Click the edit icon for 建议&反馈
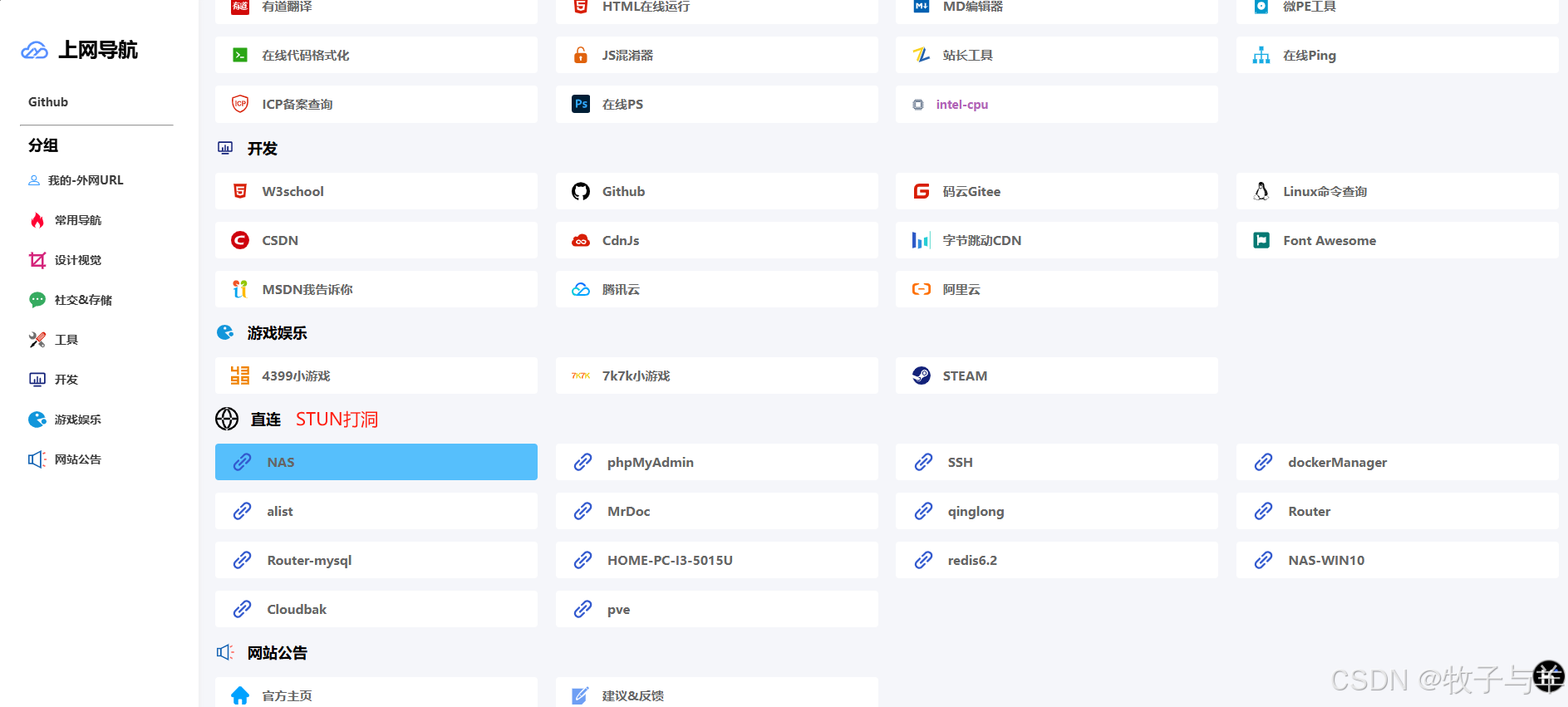This screenshot has width=1568, height=707. [x=581, y=695]
